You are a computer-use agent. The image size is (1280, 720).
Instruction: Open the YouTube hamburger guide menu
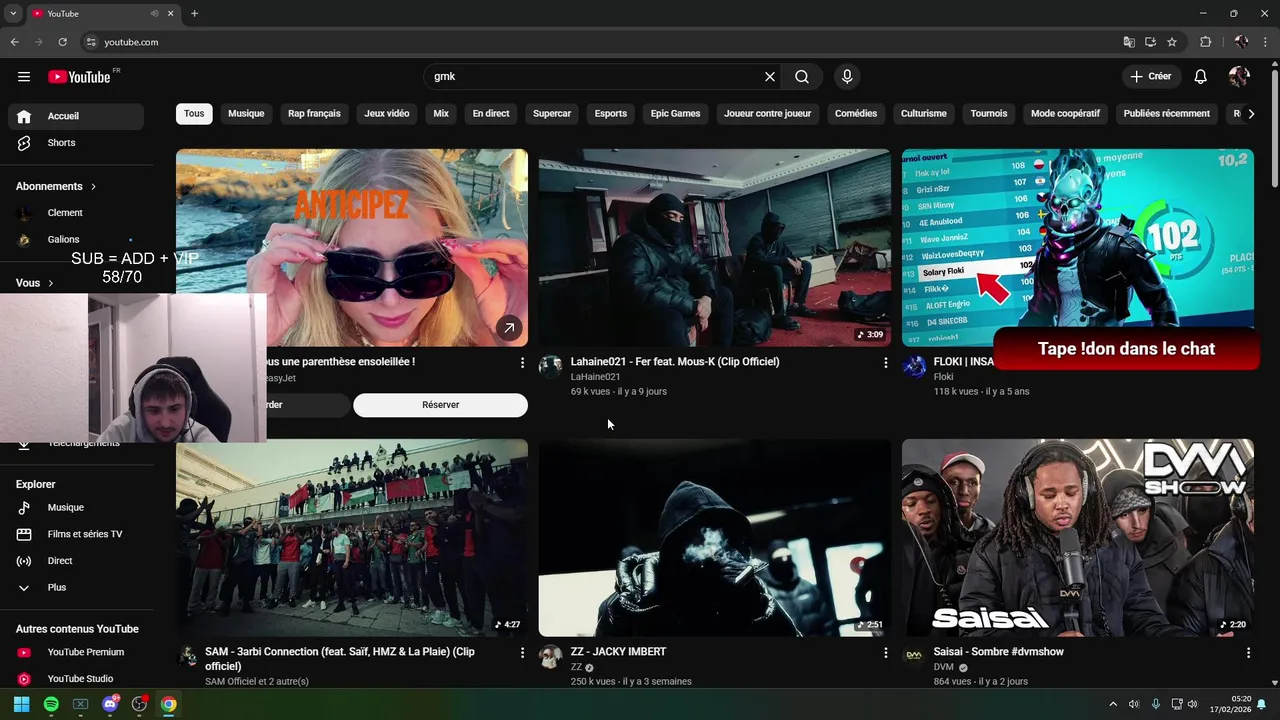[24, 77]
